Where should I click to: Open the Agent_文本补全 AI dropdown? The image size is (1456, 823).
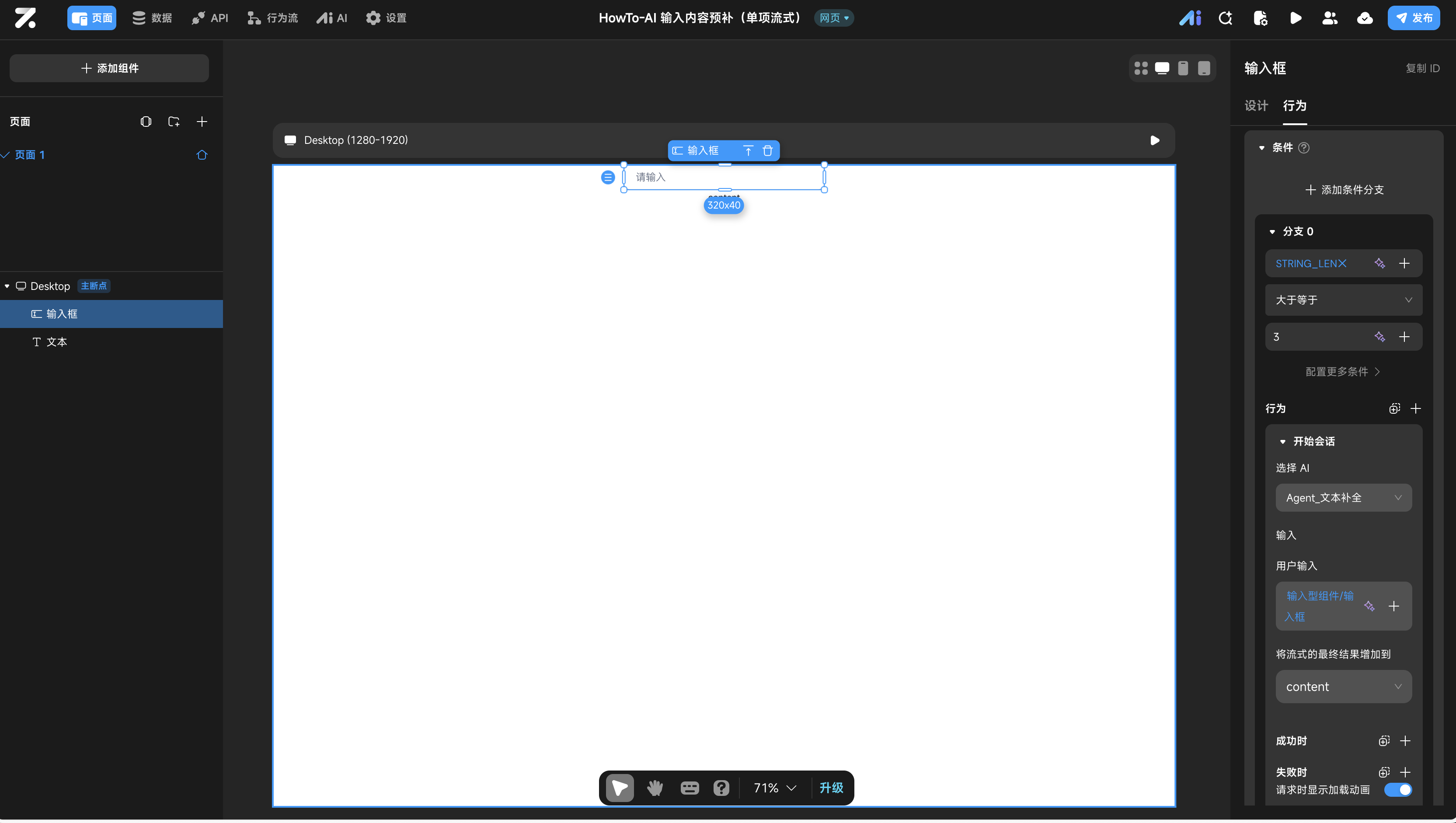pos(1343,497)
